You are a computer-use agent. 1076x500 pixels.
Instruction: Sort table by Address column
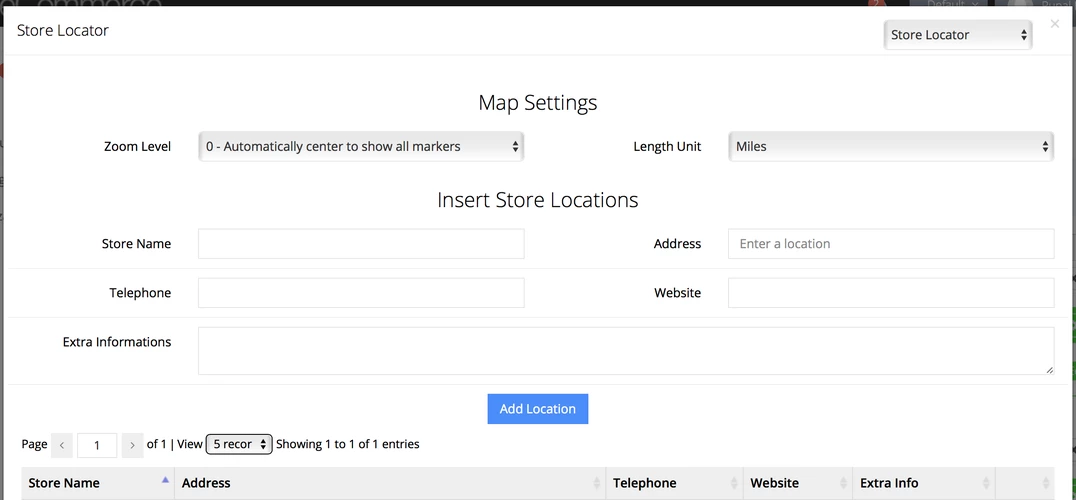tap(390, 483)
